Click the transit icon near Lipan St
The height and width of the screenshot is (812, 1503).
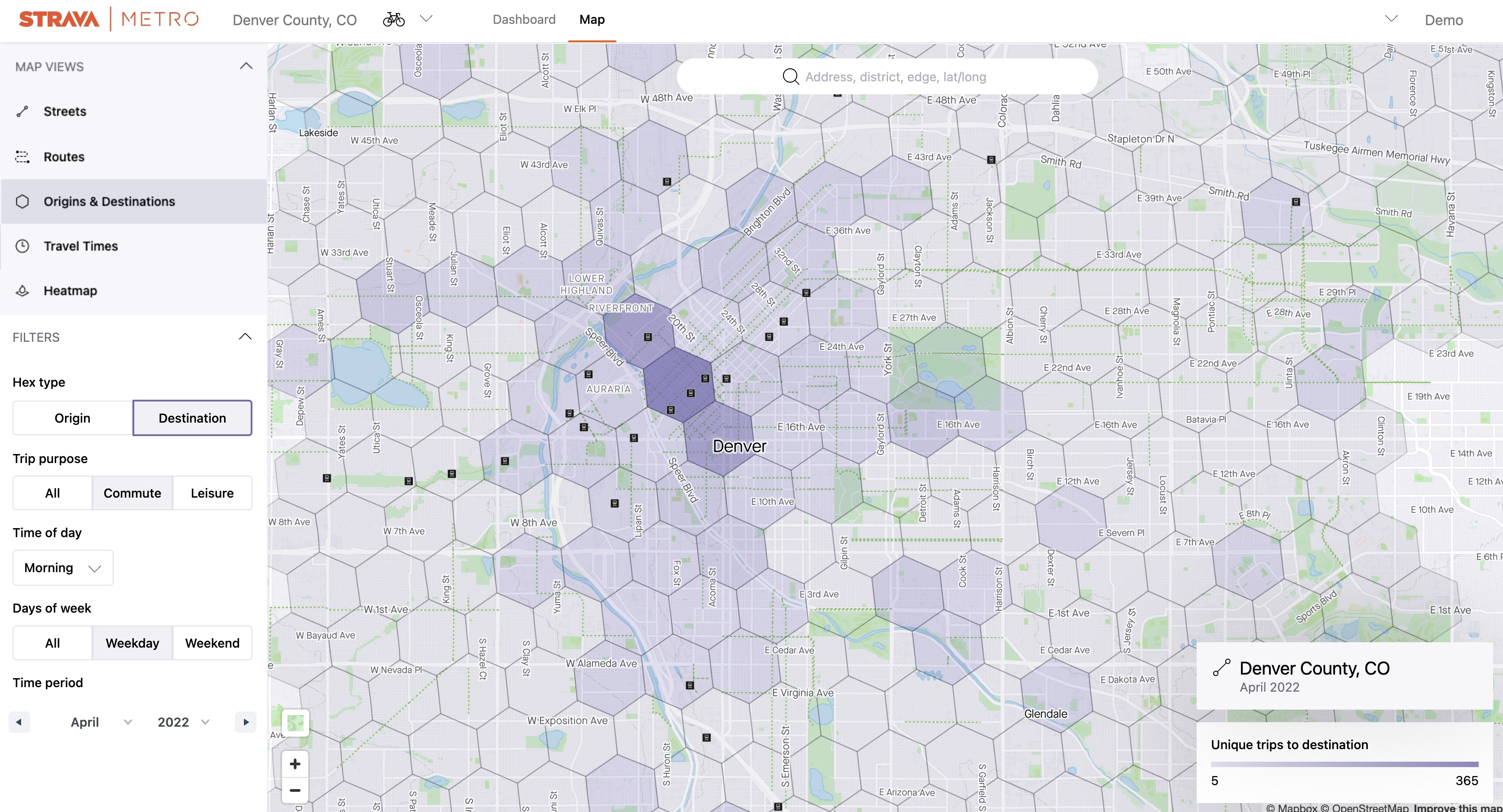click(x=614, y=503)
